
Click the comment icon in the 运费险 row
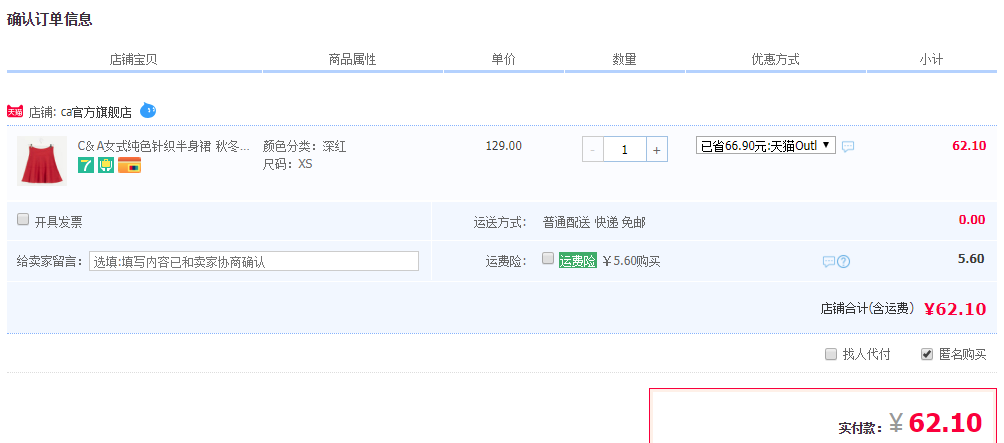[x=829, y=262]
